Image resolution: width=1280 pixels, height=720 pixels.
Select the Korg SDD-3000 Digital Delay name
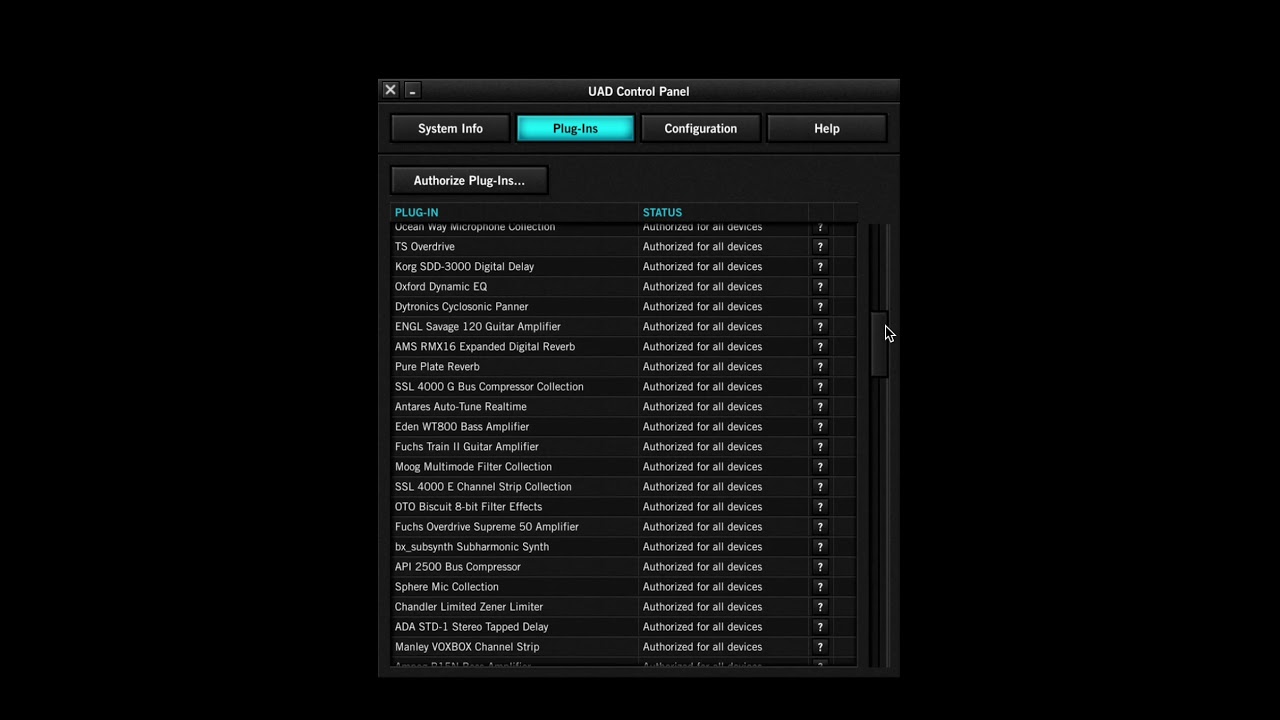(464, 267)
